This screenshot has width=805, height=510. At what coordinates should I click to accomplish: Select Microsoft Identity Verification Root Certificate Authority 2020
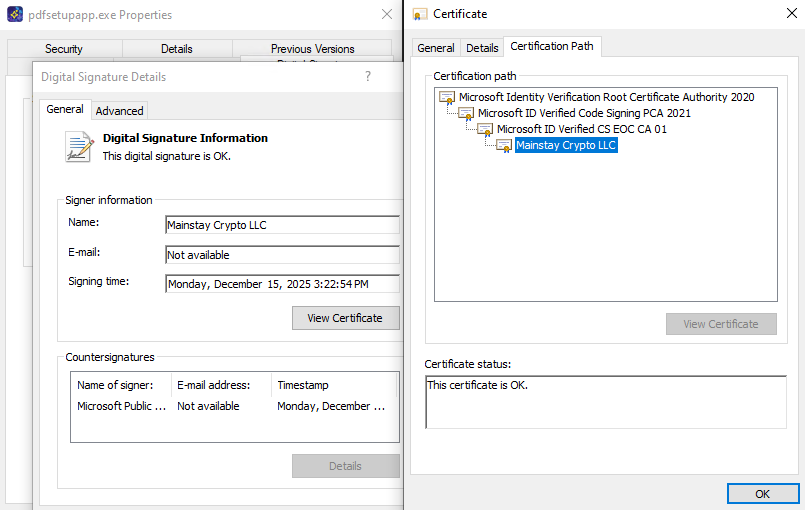[606, 98]
